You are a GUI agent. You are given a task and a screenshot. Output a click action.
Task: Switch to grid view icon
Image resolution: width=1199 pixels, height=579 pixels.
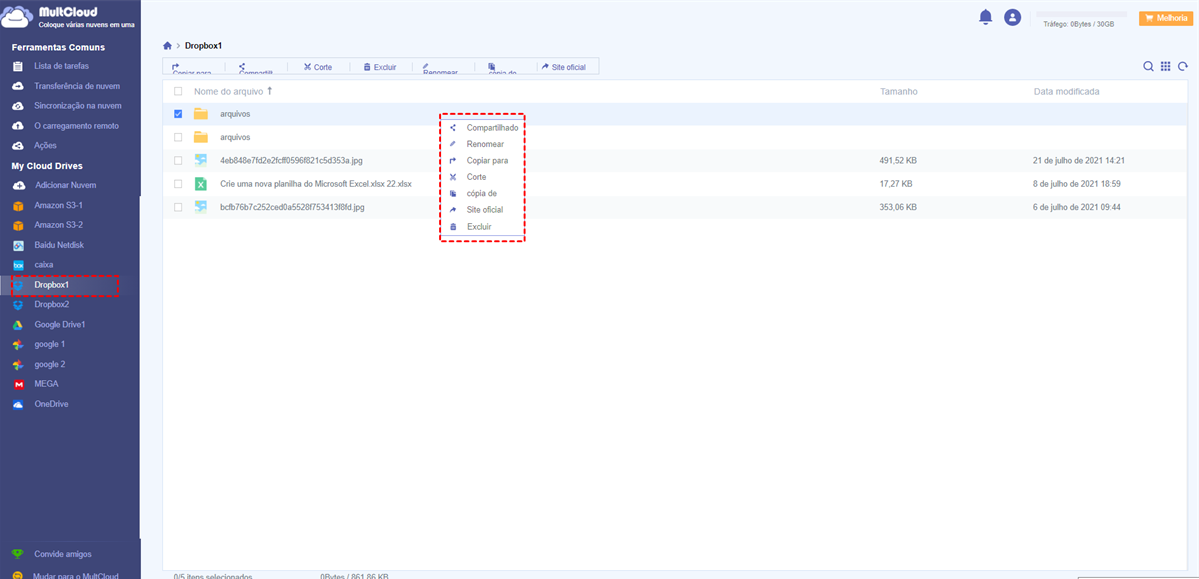point(1165,67)
